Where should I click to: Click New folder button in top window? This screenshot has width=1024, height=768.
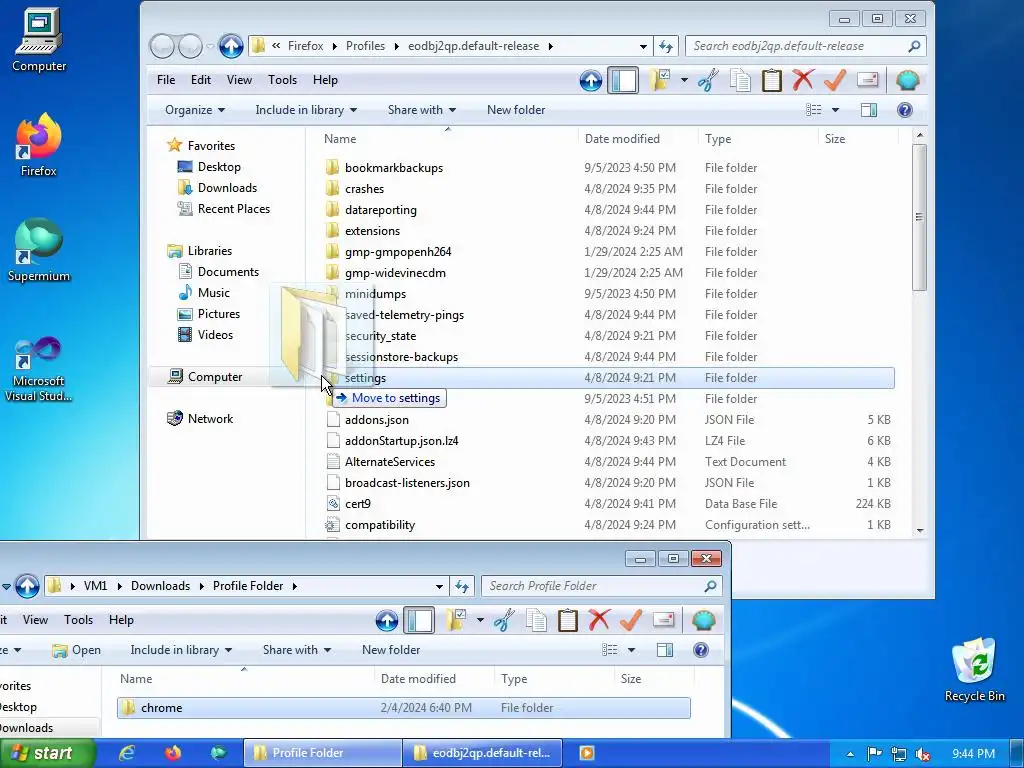(516, 110)
